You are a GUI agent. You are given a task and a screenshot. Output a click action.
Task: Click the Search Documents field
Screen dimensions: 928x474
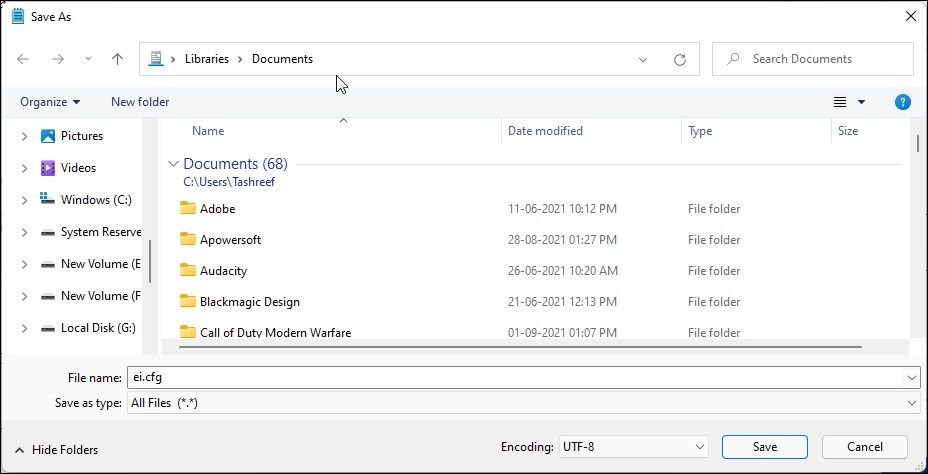[x=813, y=59]
